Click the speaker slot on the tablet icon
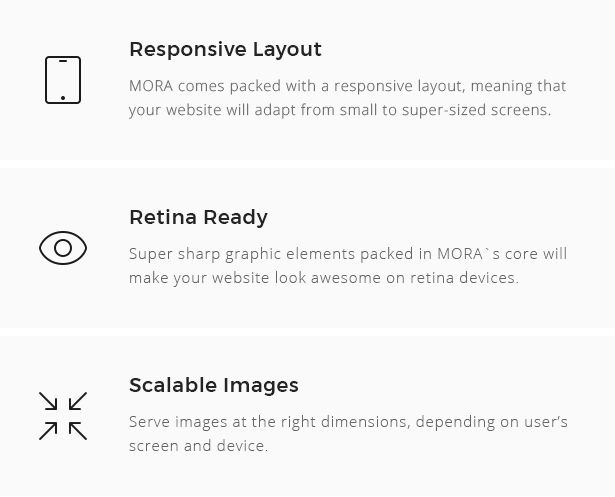Screen dimensions: 615x497 (63, 61)
